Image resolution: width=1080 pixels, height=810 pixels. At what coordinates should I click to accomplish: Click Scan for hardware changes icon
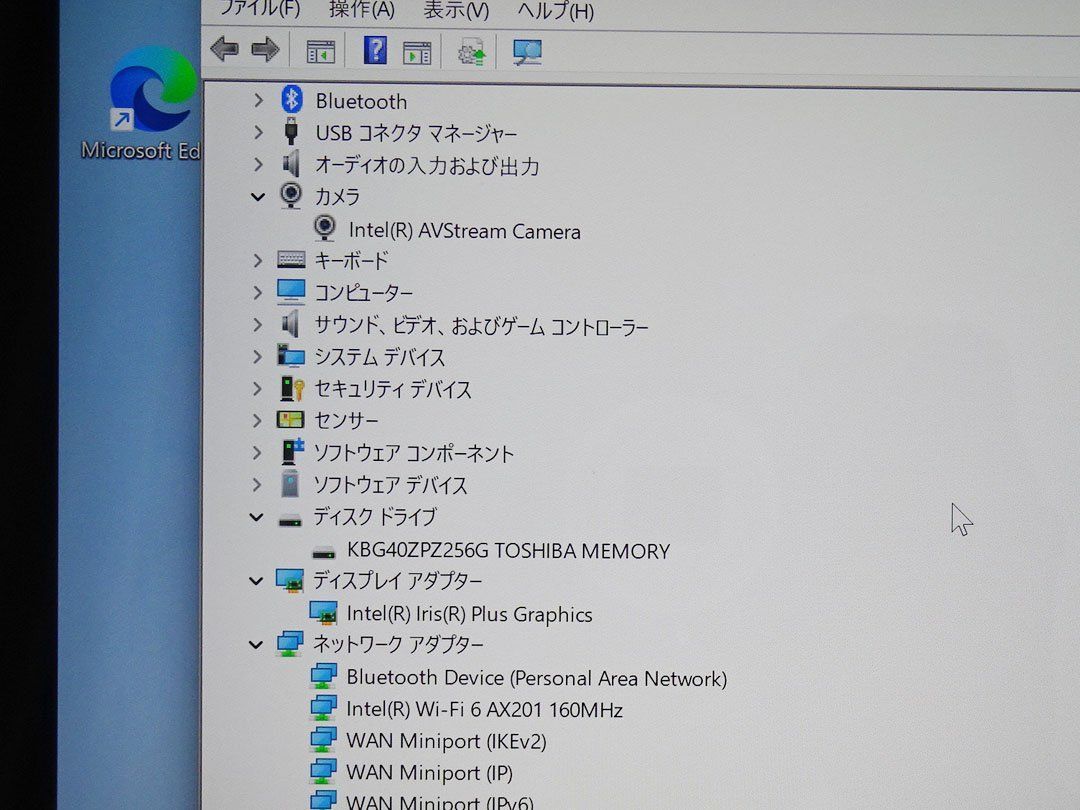(x=526, y=51)
